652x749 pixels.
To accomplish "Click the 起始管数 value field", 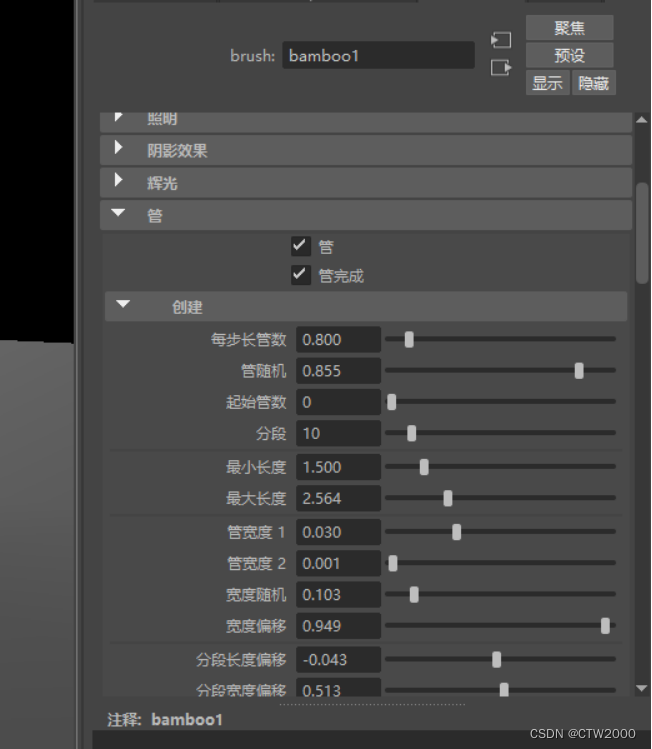I will (338, 402).
